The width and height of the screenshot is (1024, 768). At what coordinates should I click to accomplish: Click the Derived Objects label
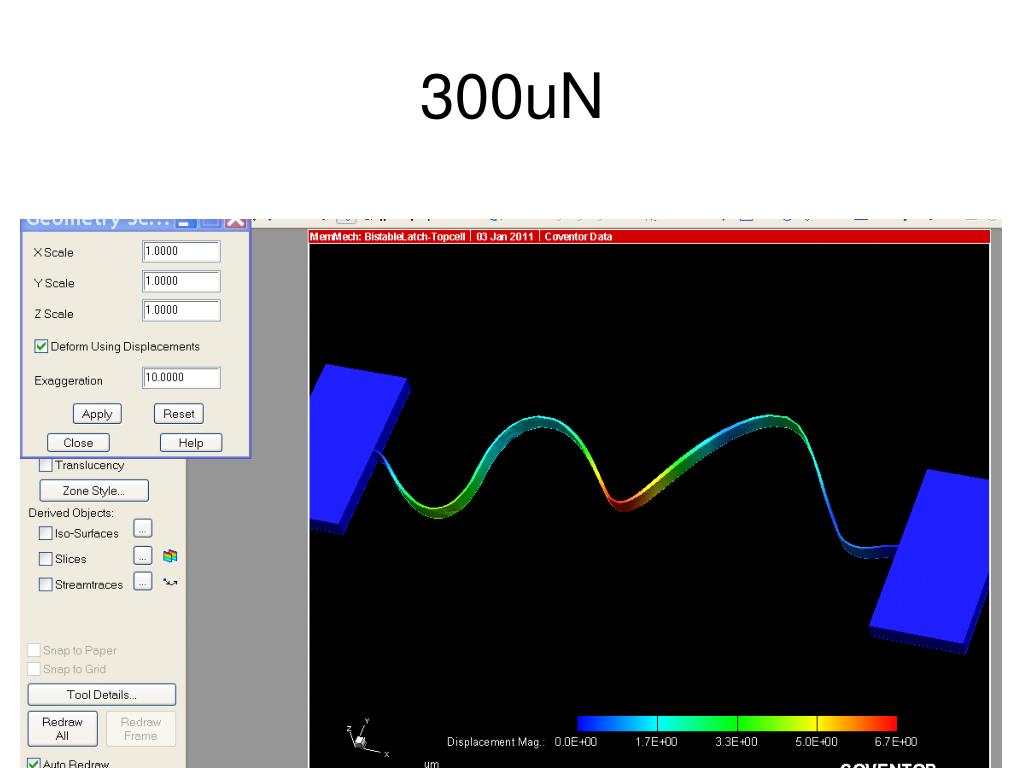click(71, 513)
